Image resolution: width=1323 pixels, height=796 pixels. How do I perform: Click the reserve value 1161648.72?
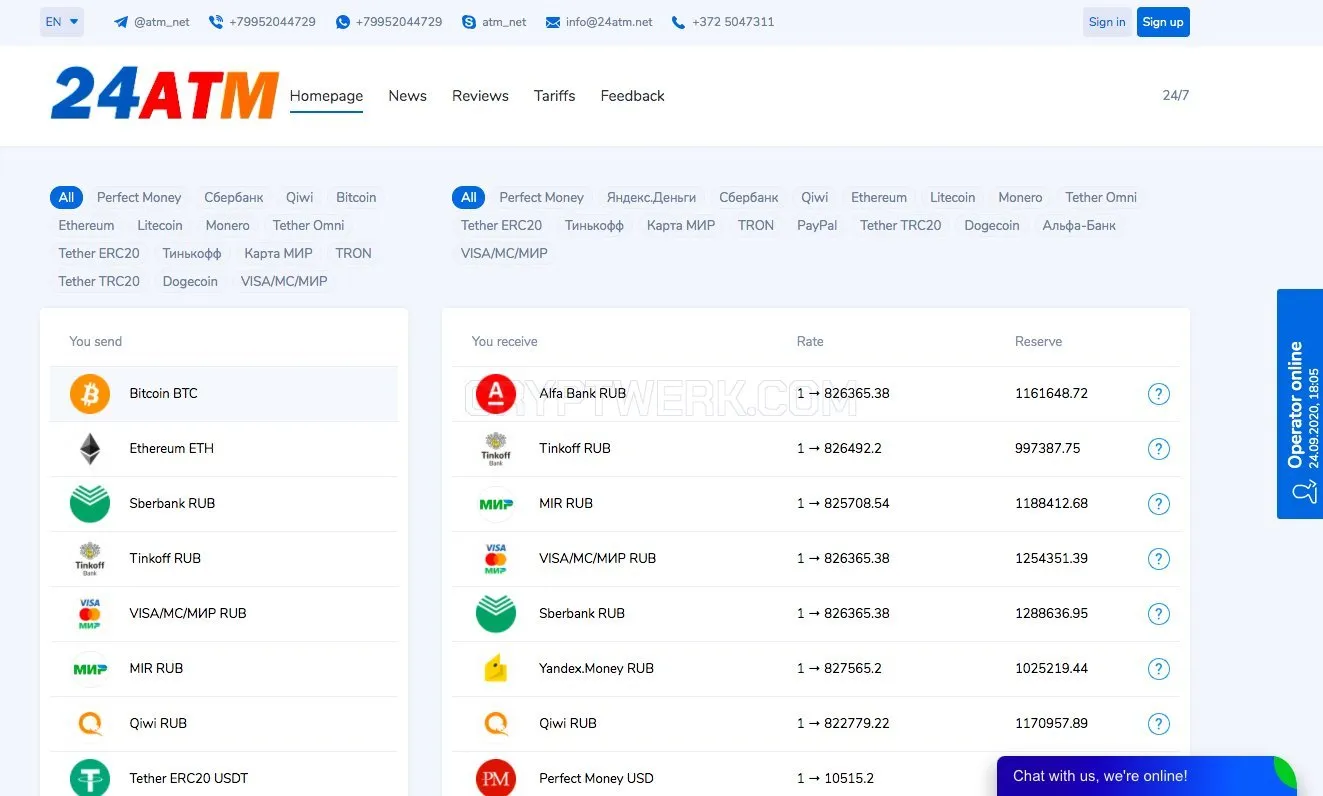point(1051,394)
